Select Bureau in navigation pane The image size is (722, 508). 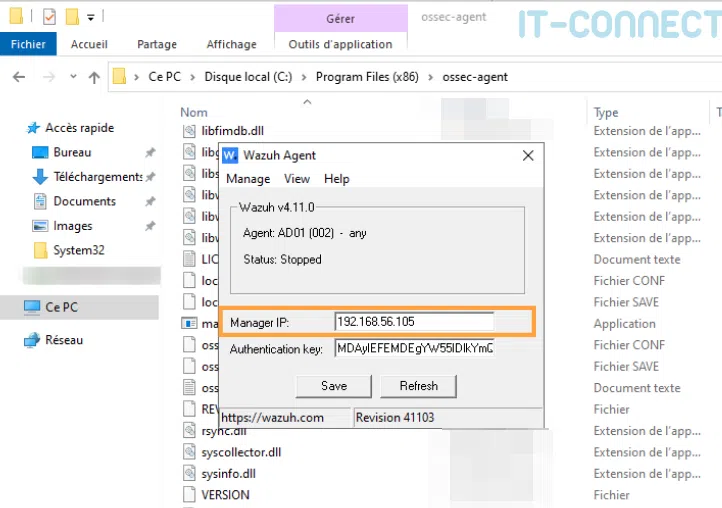tap(72, 152)
